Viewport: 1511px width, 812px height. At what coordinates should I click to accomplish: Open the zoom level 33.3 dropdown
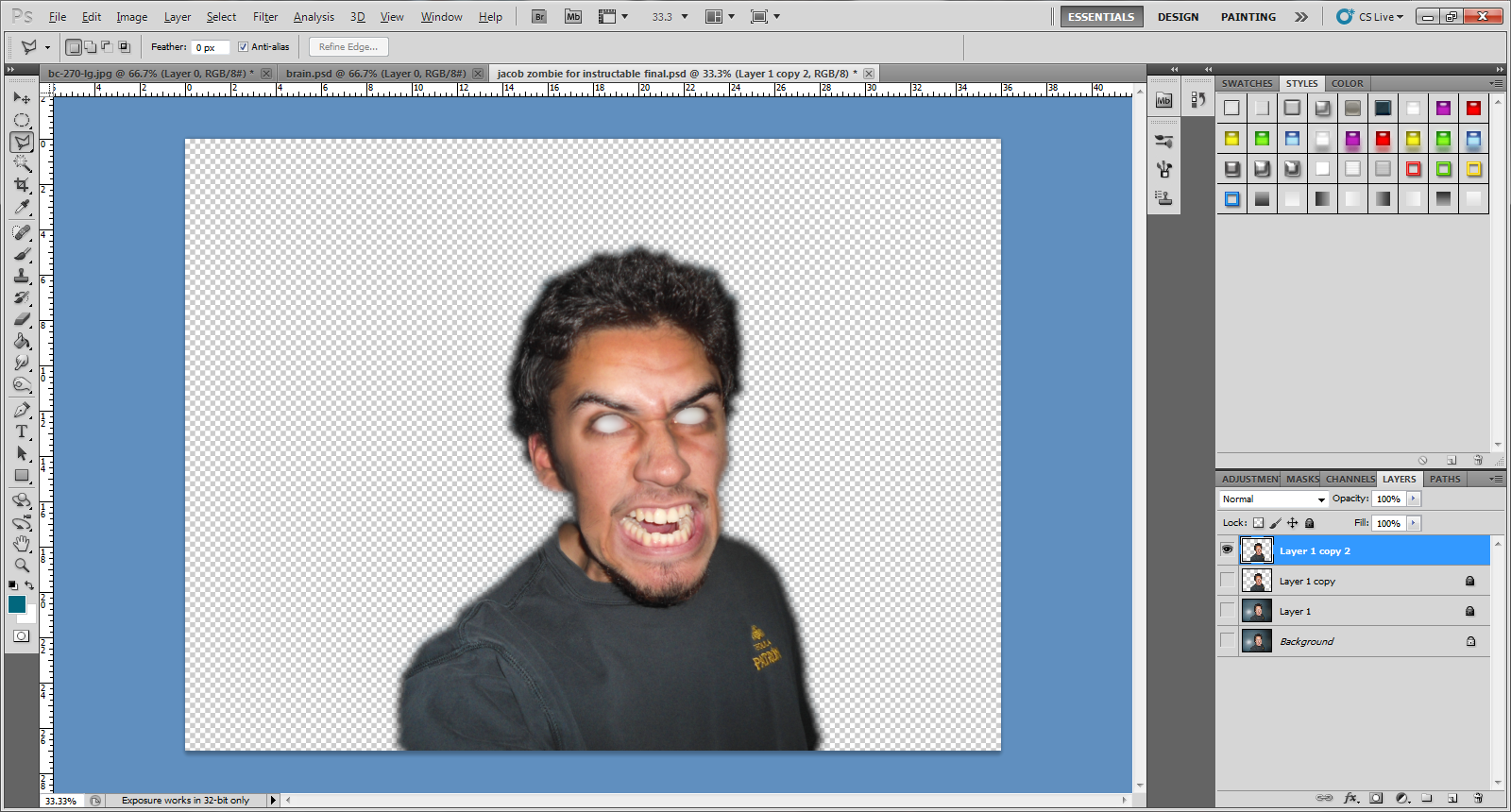[685, 17]
